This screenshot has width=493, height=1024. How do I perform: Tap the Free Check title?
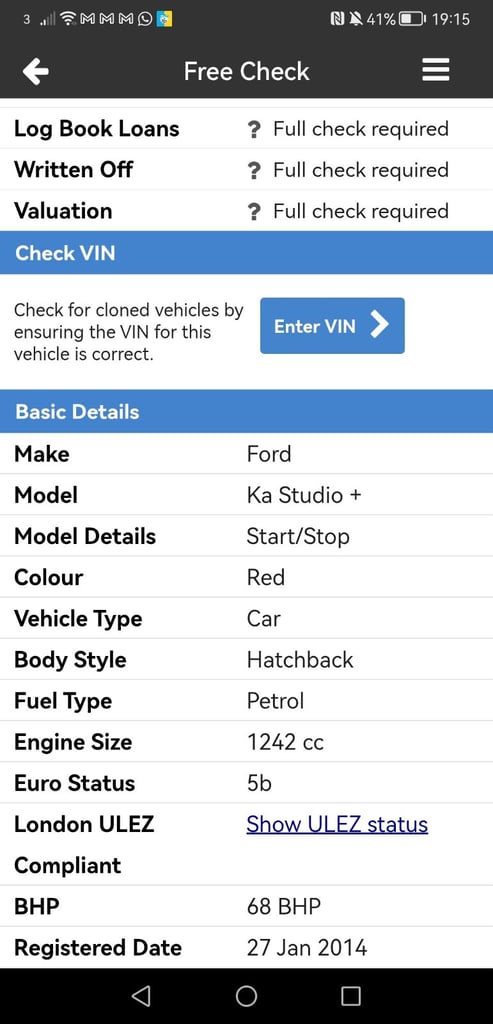click(246, 71)
